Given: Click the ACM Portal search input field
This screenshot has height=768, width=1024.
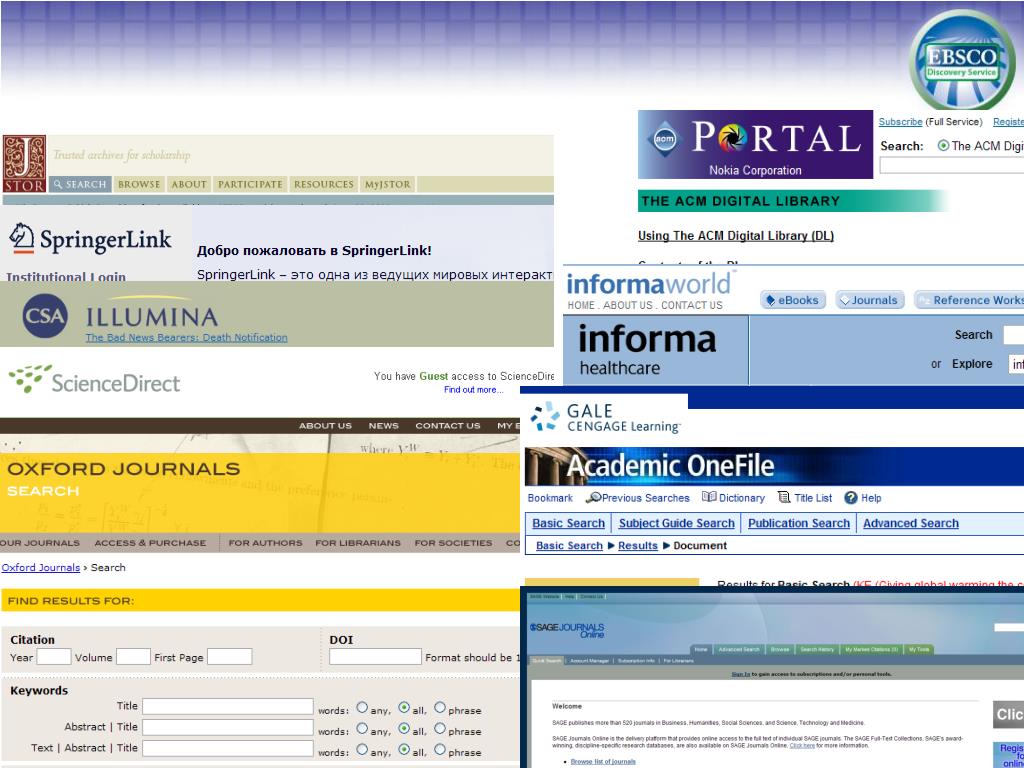Looking at the screenshot, I should click(952, 166).
